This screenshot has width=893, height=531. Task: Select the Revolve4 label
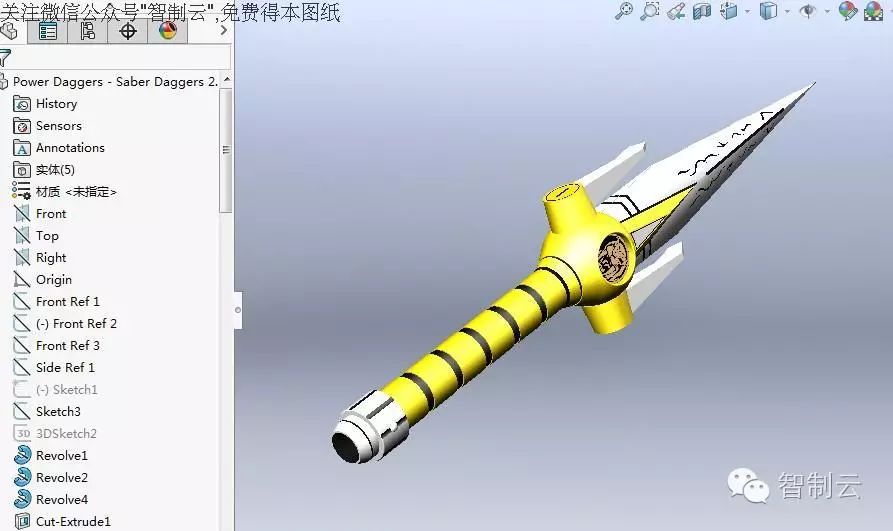point(62,500)
